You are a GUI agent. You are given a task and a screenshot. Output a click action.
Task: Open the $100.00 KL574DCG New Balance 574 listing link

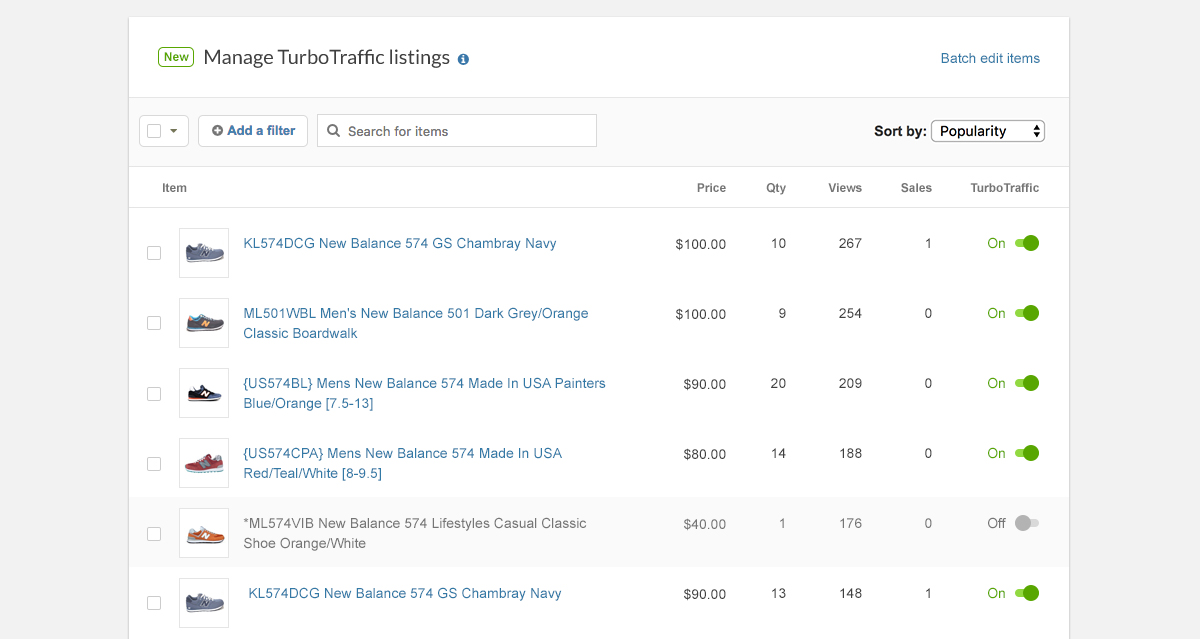pyautogui.click(x=400, y=243)
